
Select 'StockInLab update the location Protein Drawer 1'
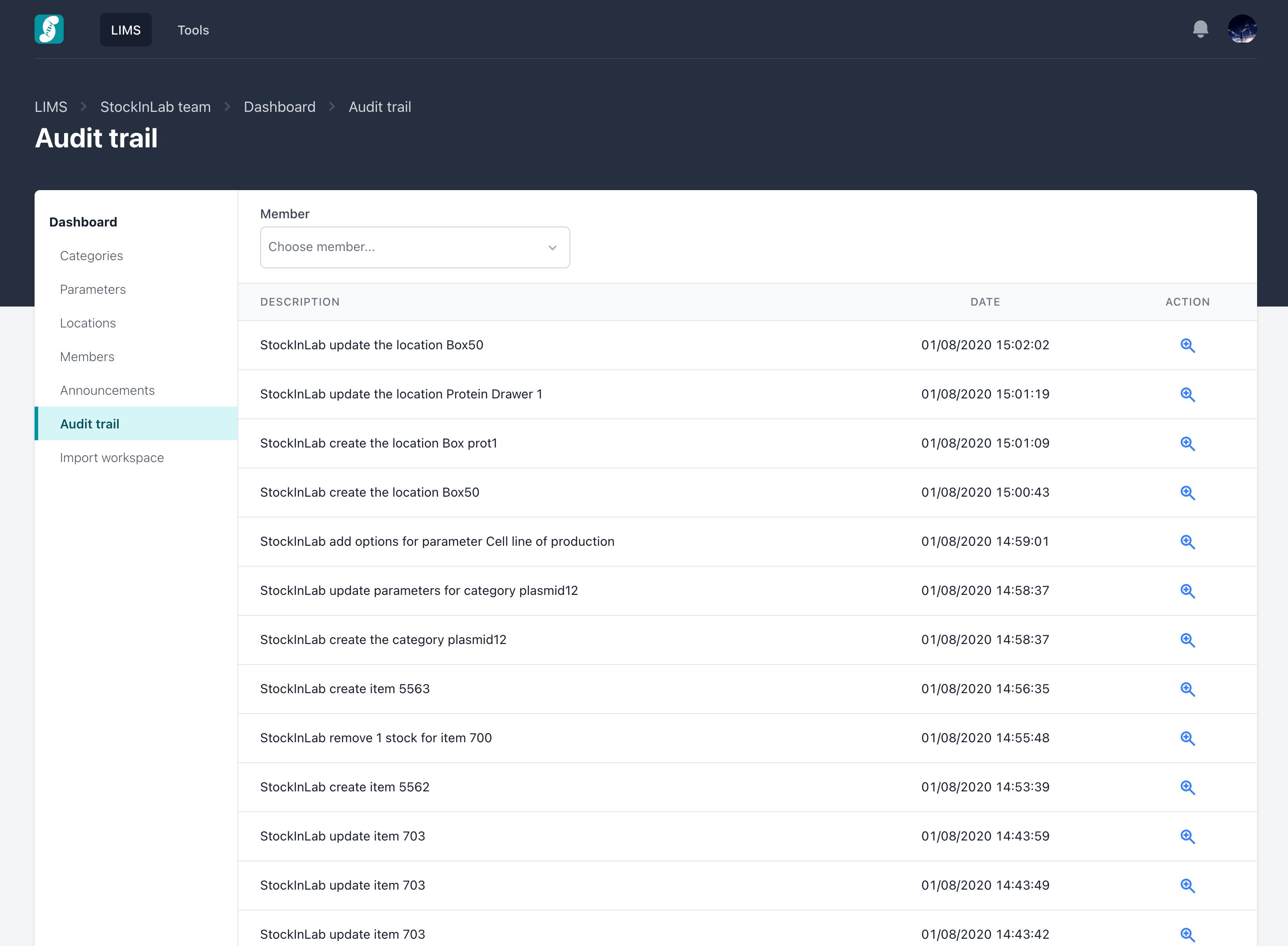(x=401, y=395)
